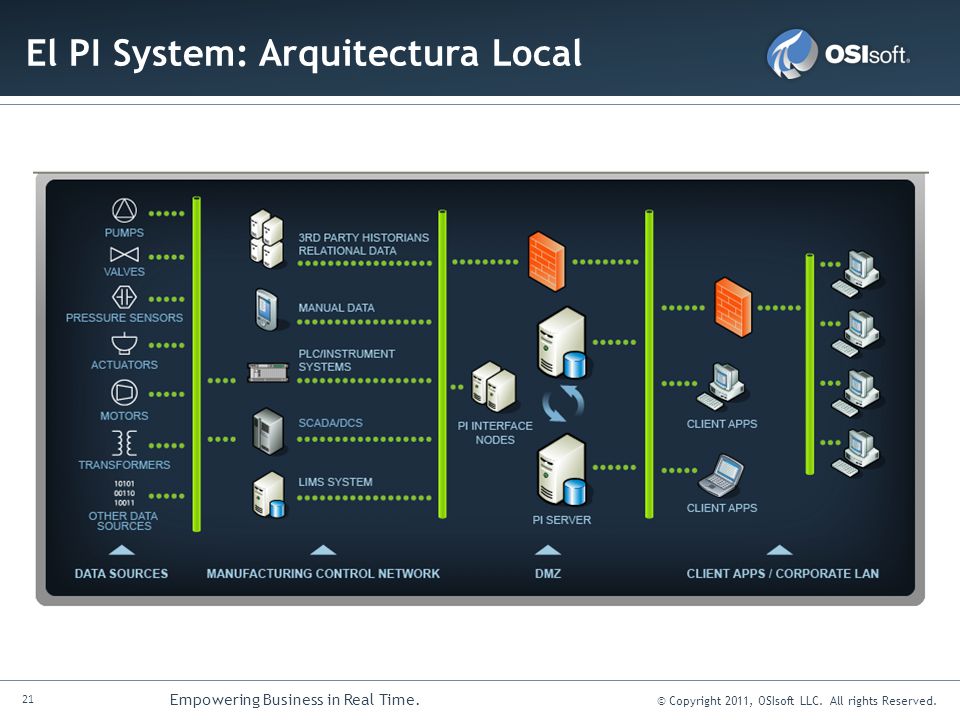960x720 pixels.
Task: Click the DMZ section label
Action: coord(548,574)
